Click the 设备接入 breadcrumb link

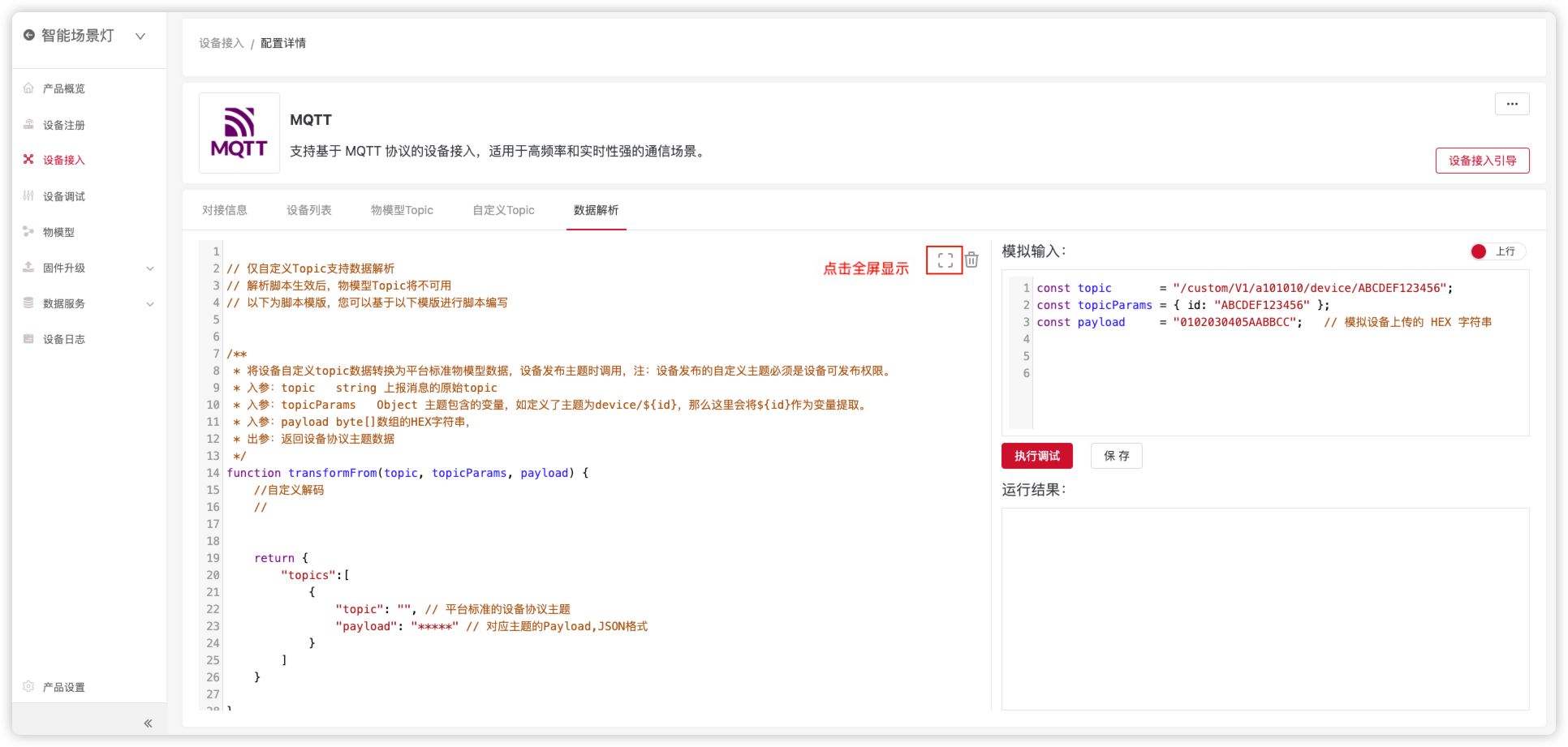[x=221, y=43]
